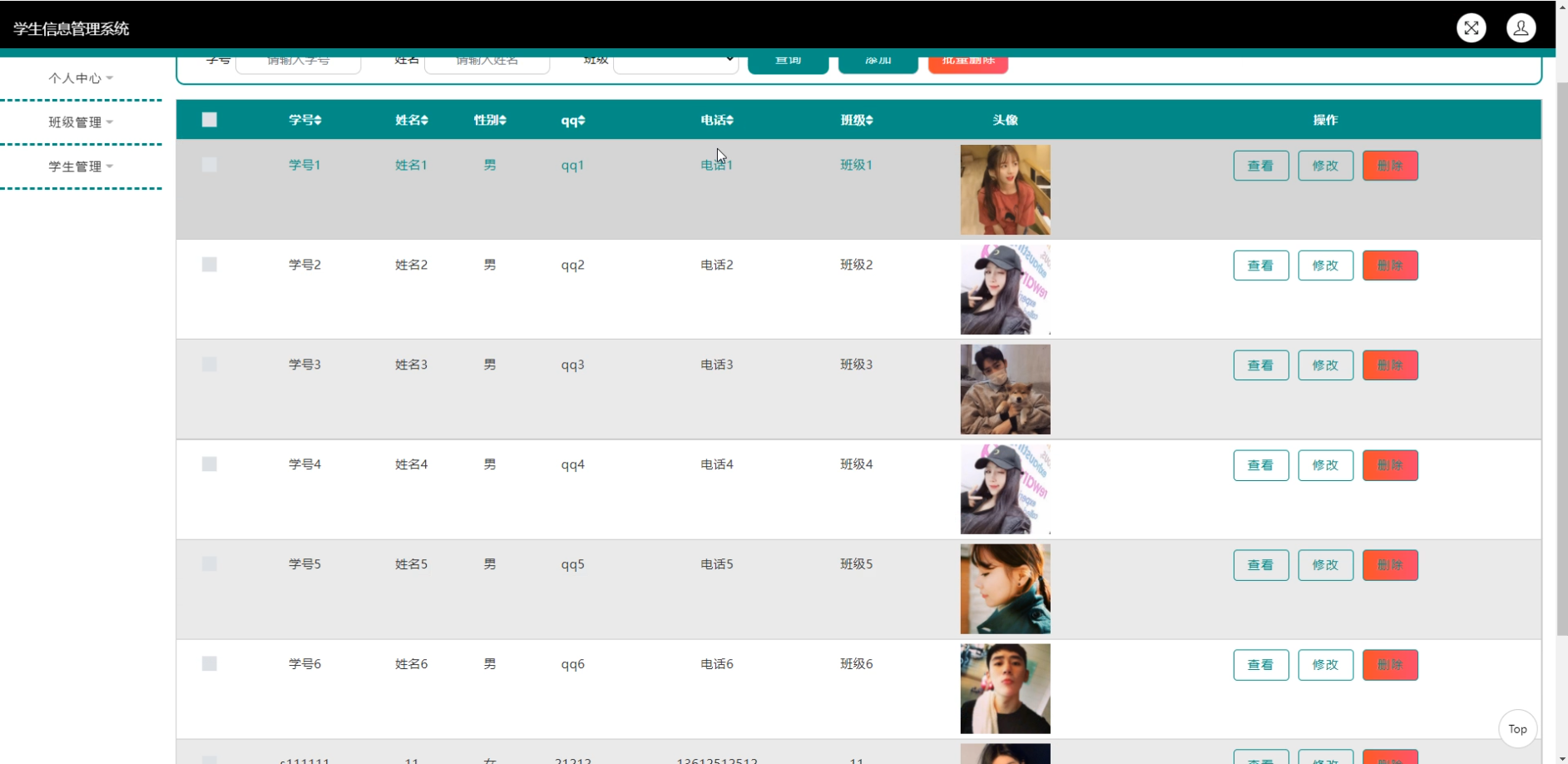The image size is (1568, 764).
Task: Click 修改 button for 学号6
Action: [x=1326, y=665]
